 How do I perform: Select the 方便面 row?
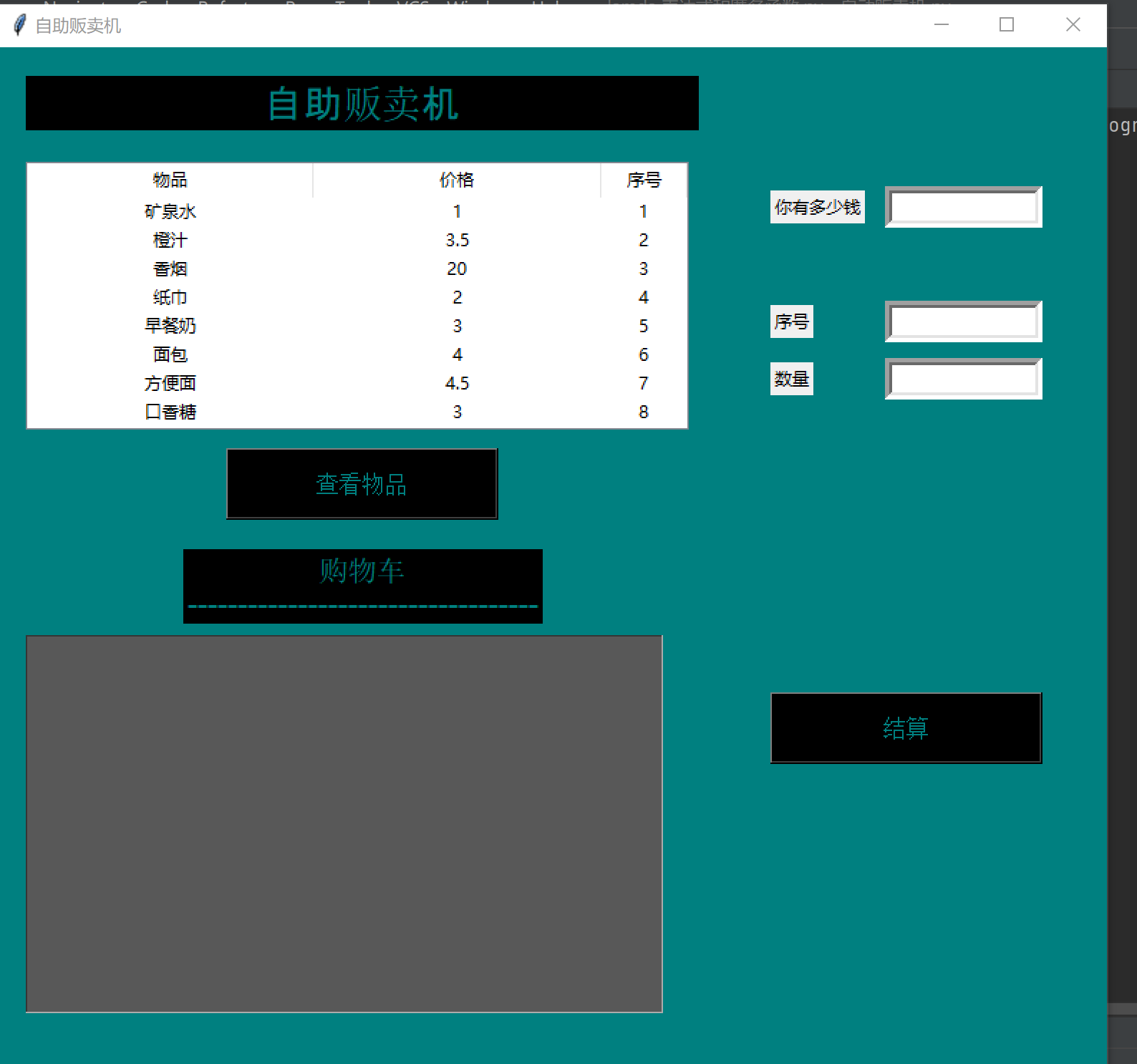pos(357,383)
